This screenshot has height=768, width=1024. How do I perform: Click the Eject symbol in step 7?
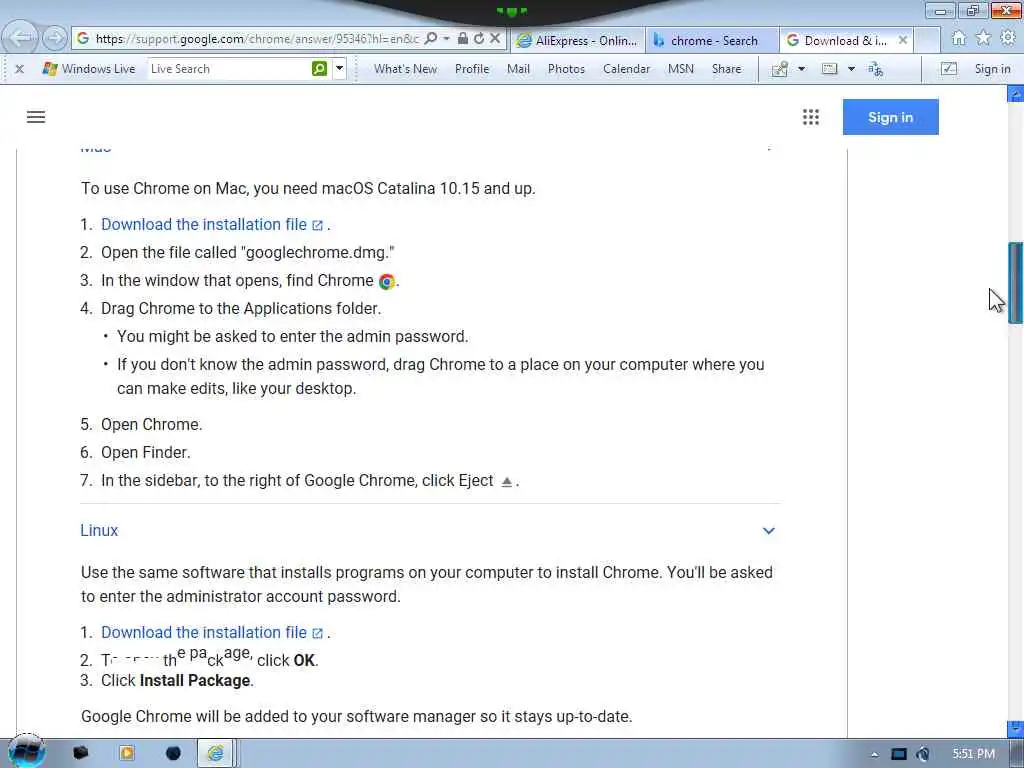tap(506, 482)
